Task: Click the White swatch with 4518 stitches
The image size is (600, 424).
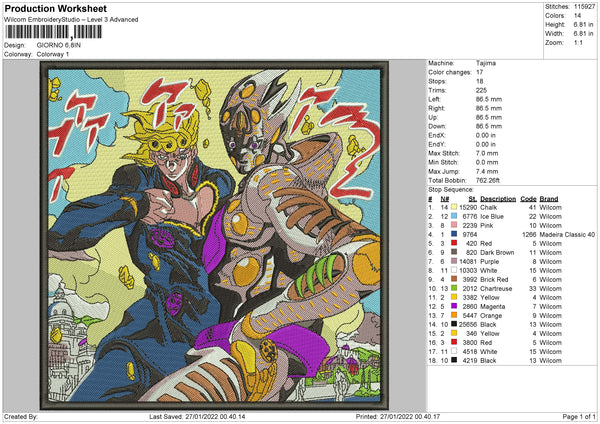Action: coord(454,351)
